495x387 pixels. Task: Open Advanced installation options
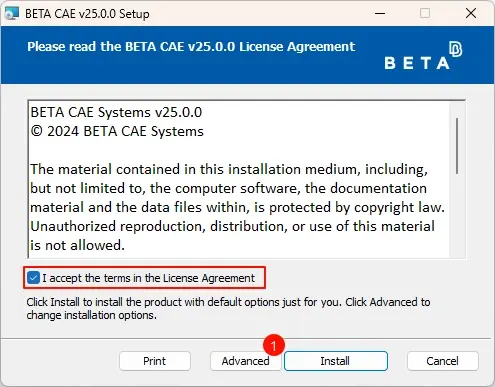[x=246, y=361]
